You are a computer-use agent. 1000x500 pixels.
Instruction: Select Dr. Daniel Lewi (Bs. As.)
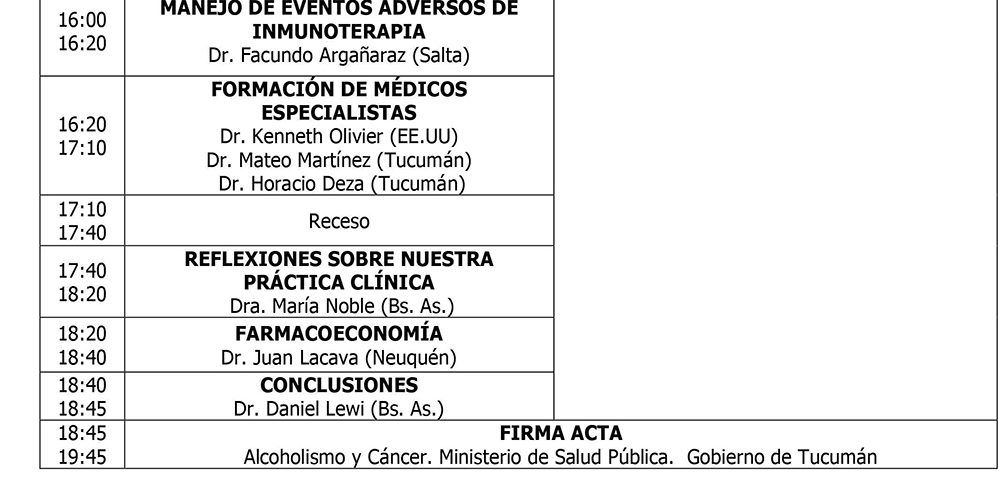coord(339,408)
